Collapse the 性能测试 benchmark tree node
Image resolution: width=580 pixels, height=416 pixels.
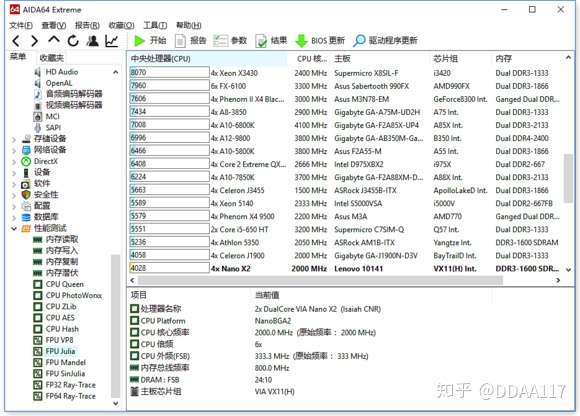(x=14, y=229)
